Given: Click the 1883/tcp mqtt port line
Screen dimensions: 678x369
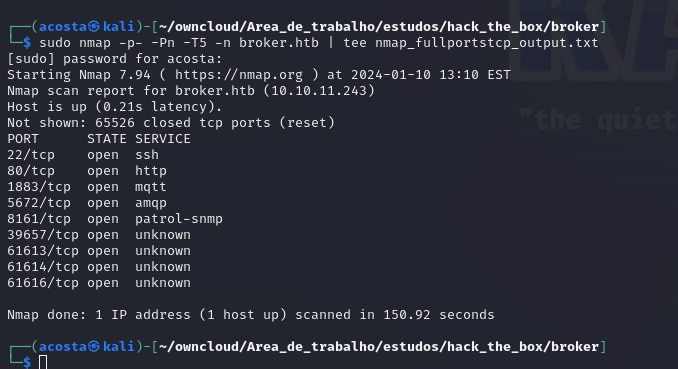Looking at the screenshot, I should [x=87, y=187].
